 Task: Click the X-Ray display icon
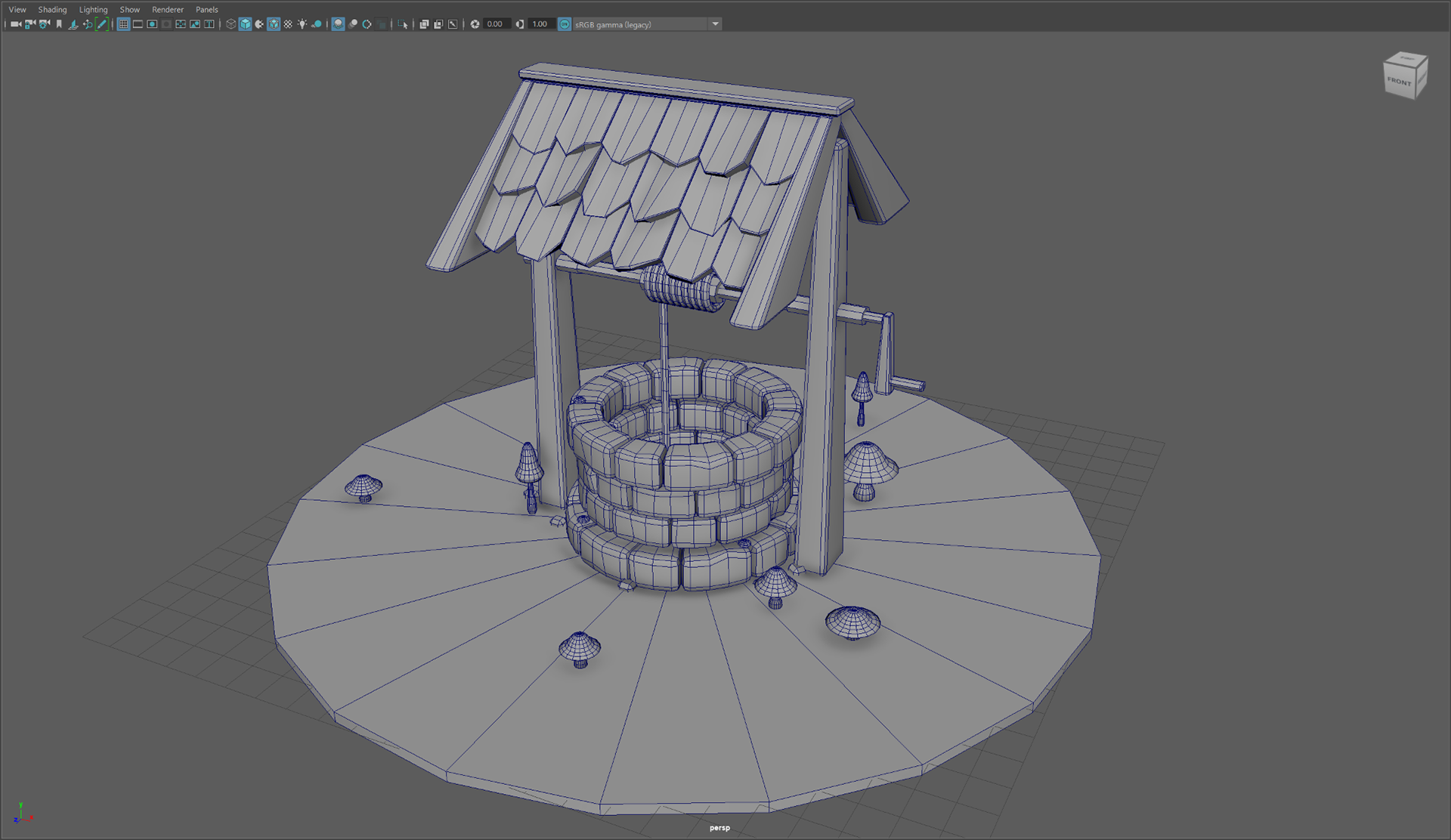click(x=424, y=24)
